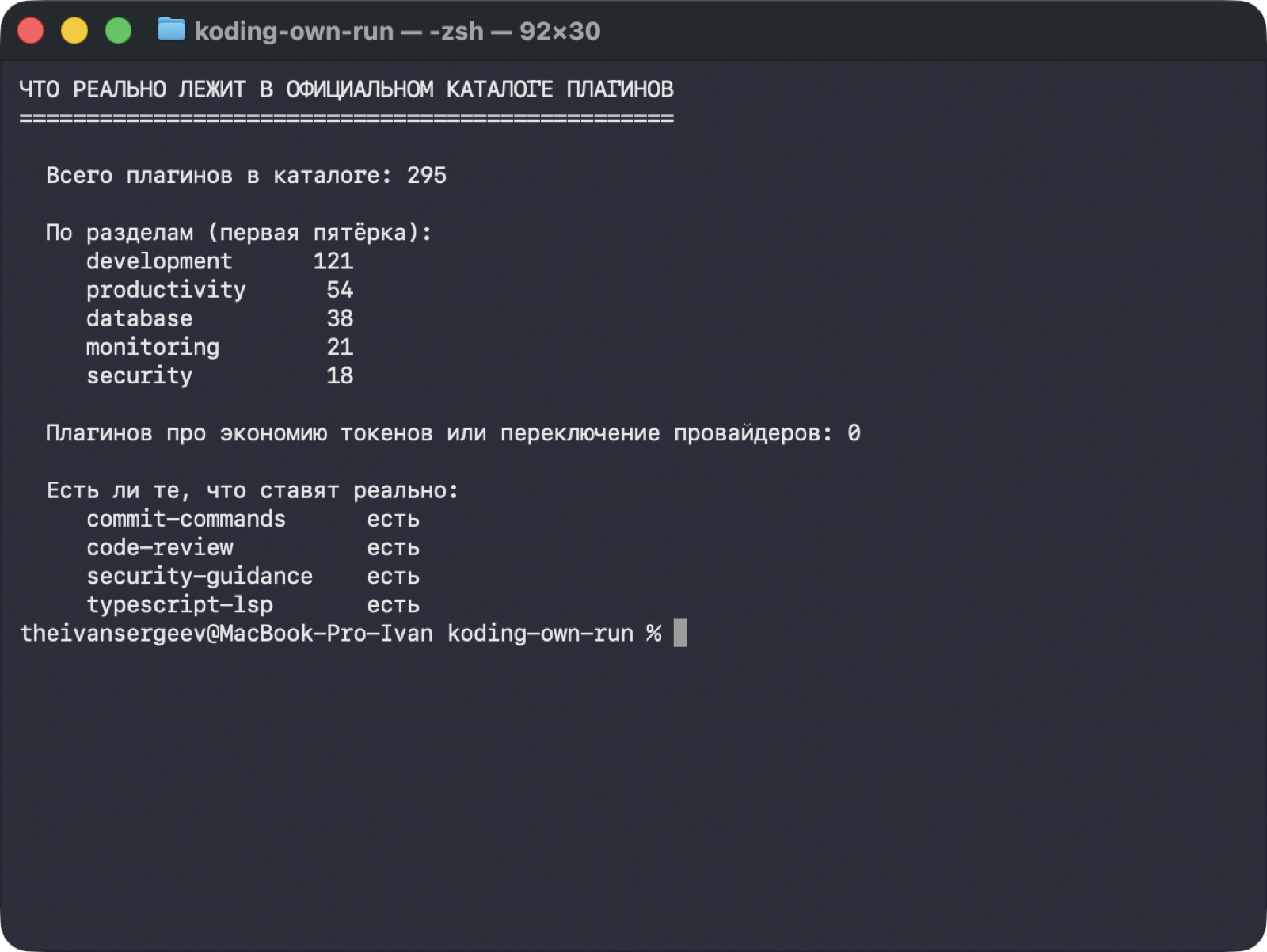Click the green fullscreen window button
Viewport: 1267px width, 952px height.
118,31
